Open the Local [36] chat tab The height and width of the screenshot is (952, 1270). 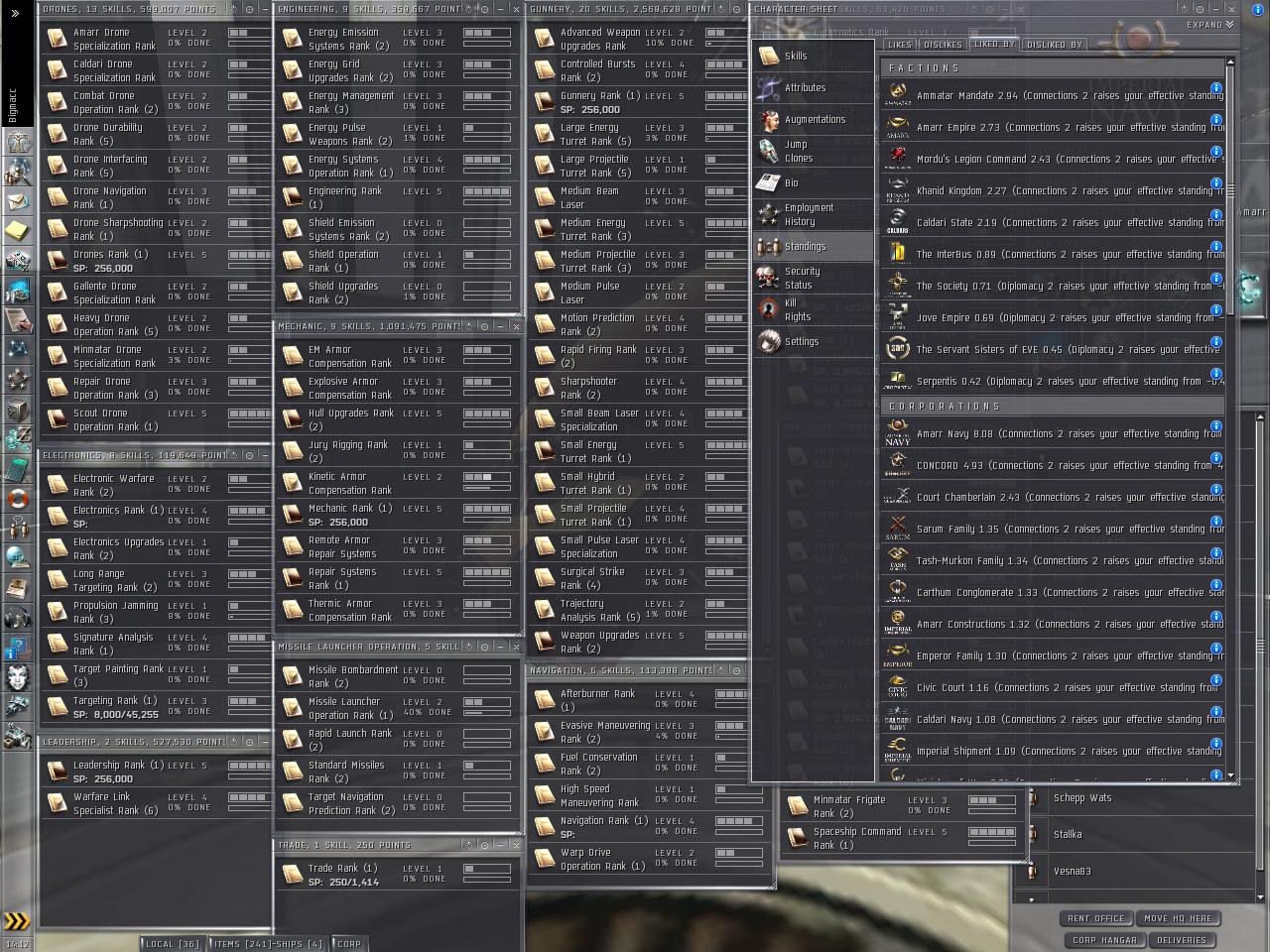(172, 943)
